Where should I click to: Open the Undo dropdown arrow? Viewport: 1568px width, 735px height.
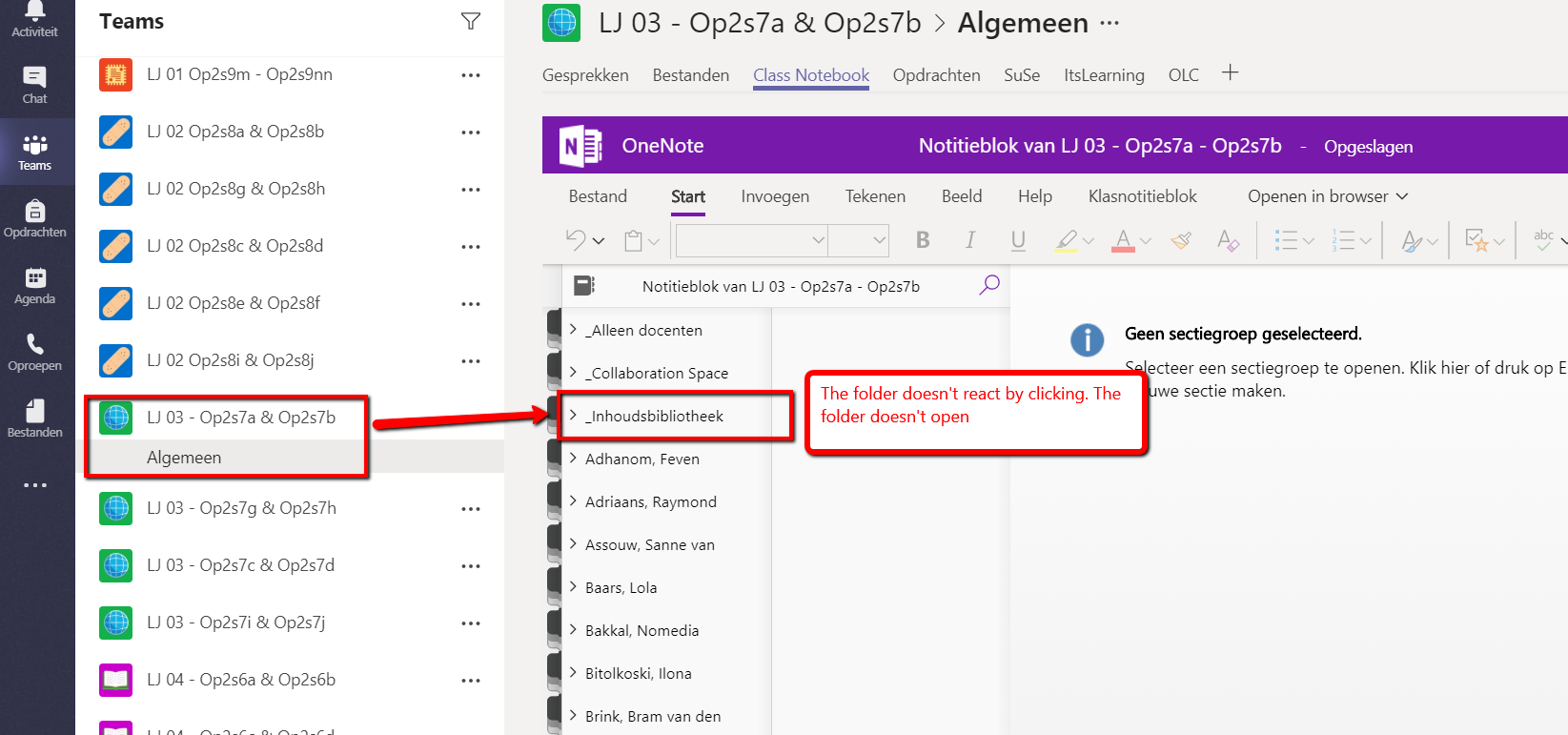pos(599,241)
